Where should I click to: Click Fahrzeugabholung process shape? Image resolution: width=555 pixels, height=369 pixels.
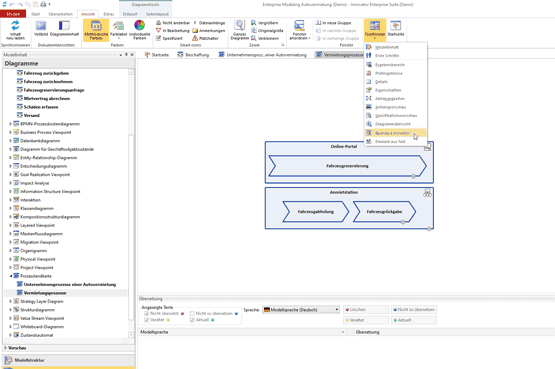pos(316,212)
